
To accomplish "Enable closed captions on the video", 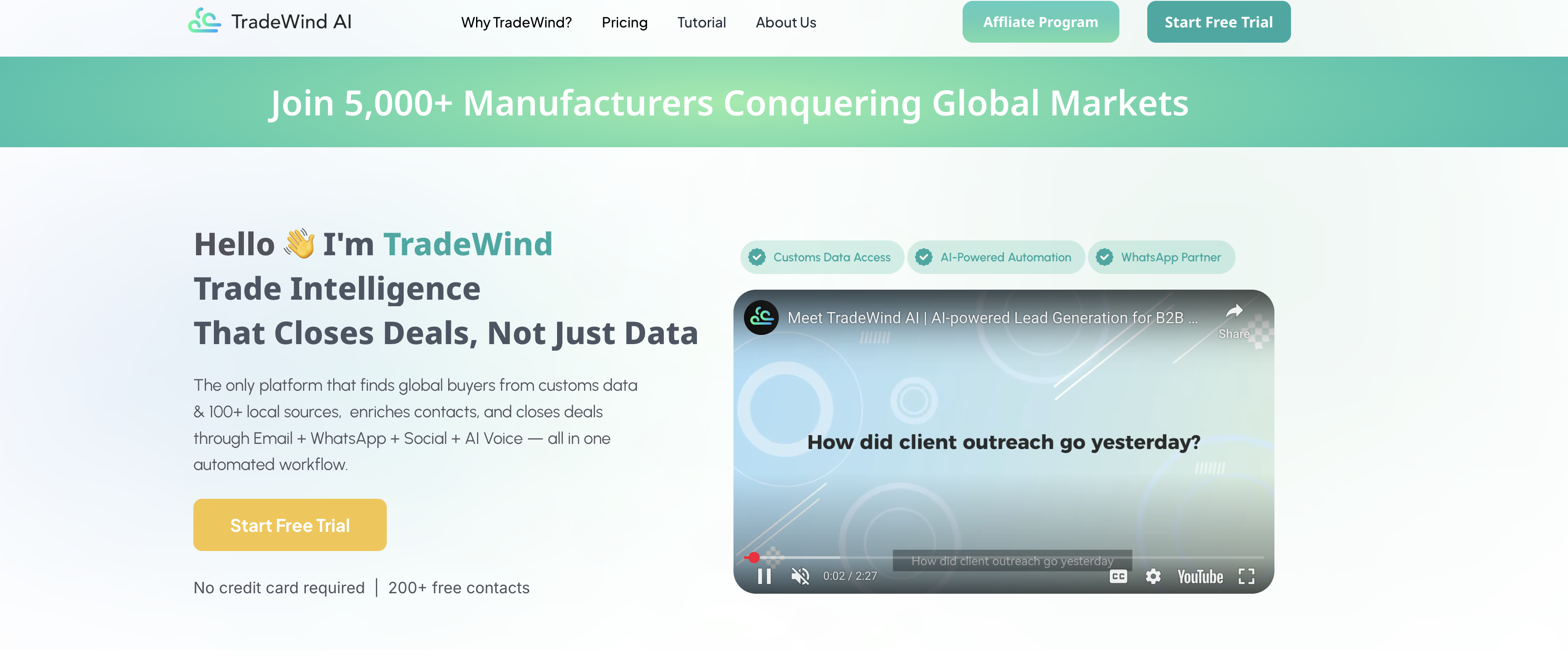I will [1118, 576].
